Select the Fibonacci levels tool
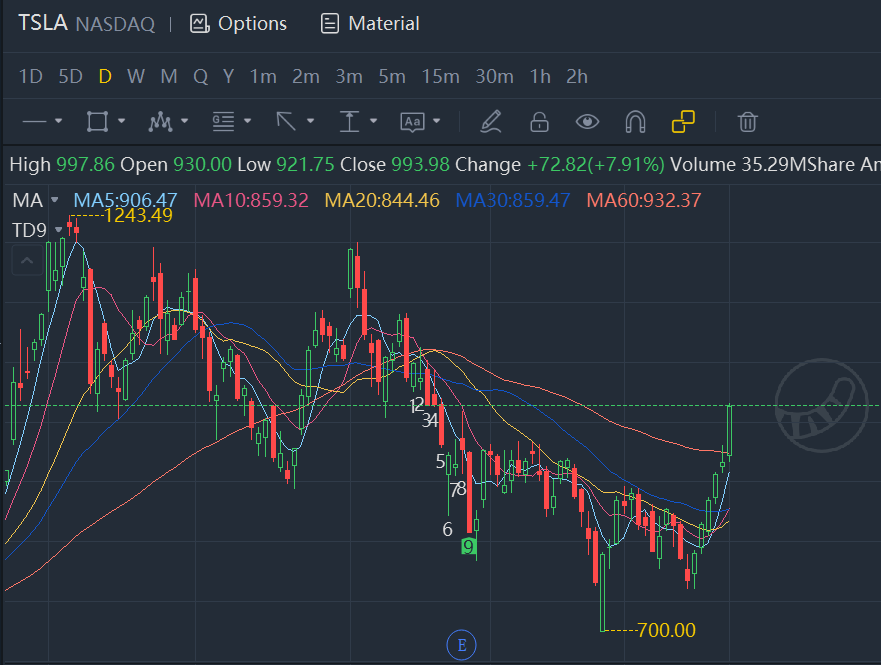Viewport: 881px width, 665px height. point(223,121)
